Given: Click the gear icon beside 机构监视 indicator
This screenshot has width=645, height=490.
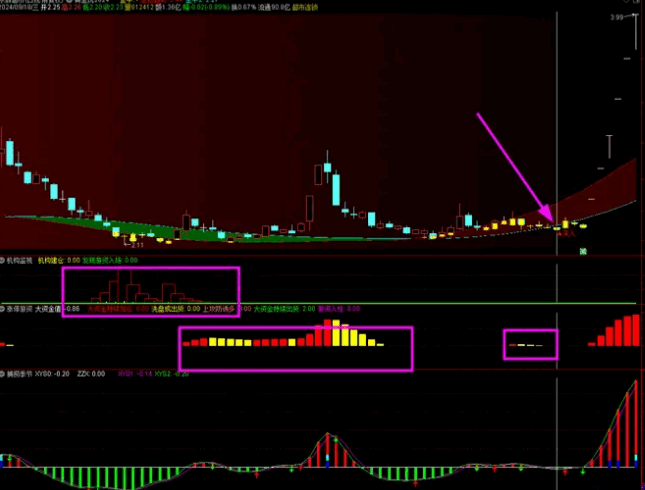Looking at the screenshot, I should pyautogui.click(x=5, y=259).
